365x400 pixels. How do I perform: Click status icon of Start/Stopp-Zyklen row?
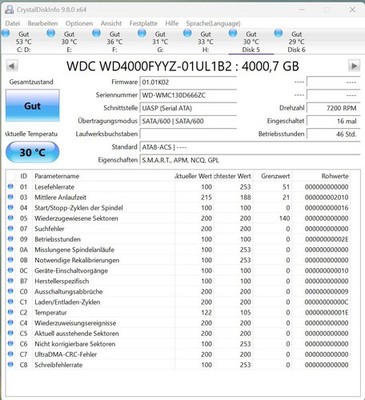tap(11, 208)
